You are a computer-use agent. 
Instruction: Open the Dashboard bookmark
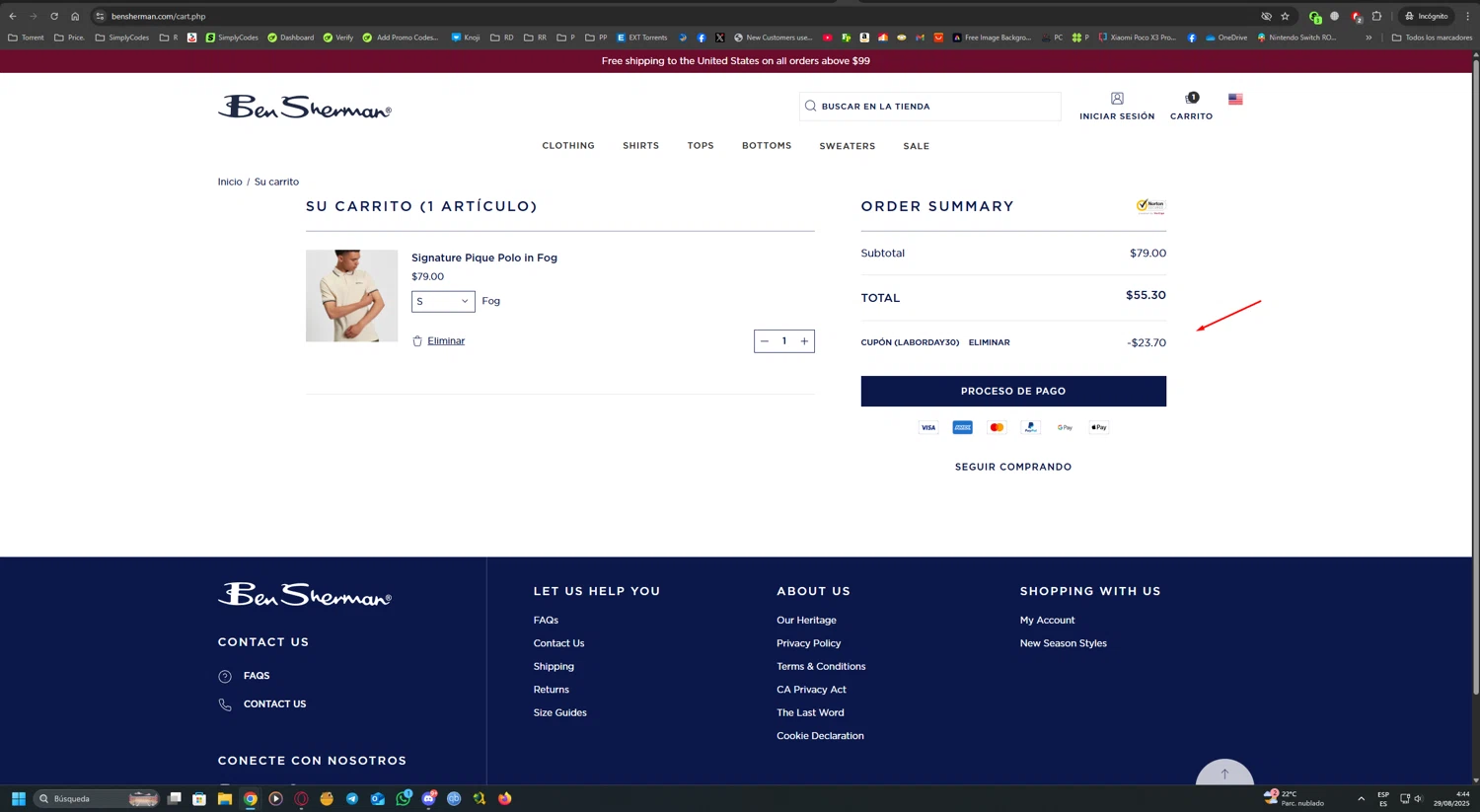pyautogui.click(x=291, y=37)
